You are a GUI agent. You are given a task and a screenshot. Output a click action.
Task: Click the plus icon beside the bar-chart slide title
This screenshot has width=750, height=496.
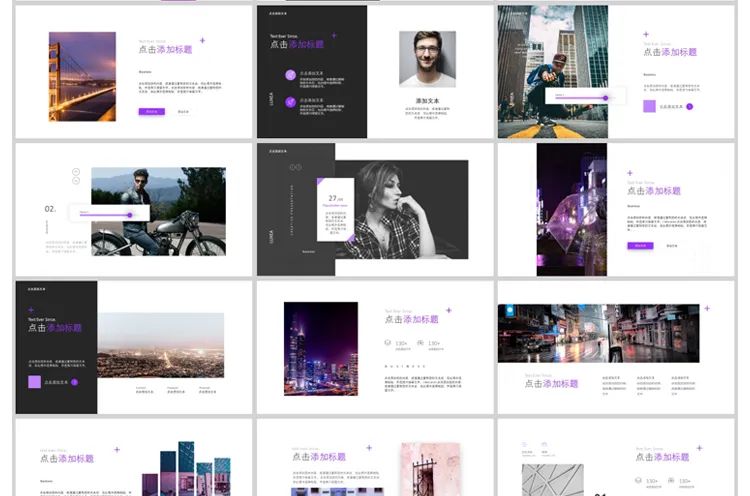tap(117, 450)
